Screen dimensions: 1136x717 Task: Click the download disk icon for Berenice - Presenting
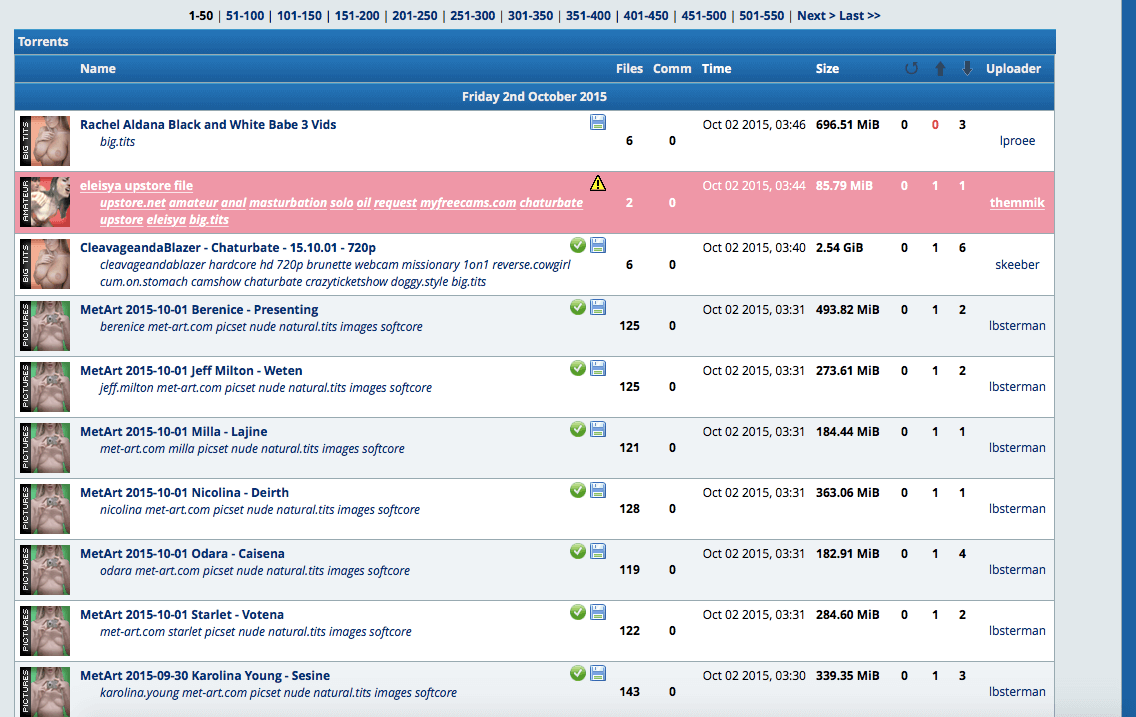pyautogui.click(x=598, y=307)
